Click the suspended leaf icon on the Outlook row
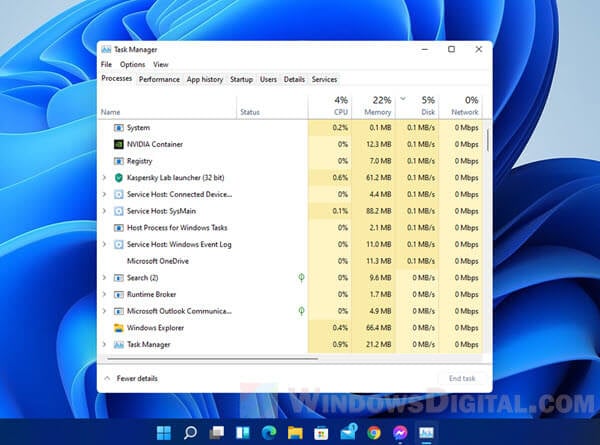 302,311
